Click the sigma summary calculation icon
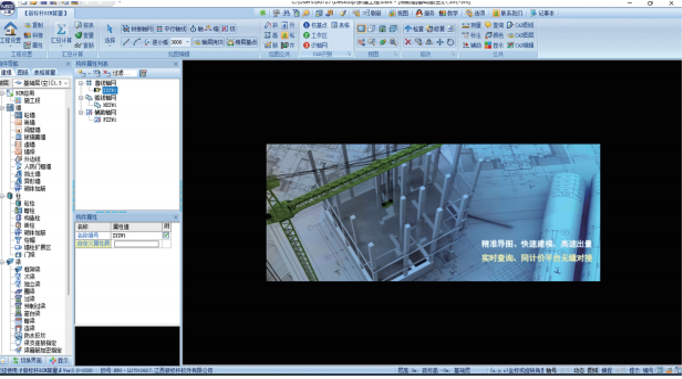The height and width of the screenshot is (379, 682). (x=61, y=29)
